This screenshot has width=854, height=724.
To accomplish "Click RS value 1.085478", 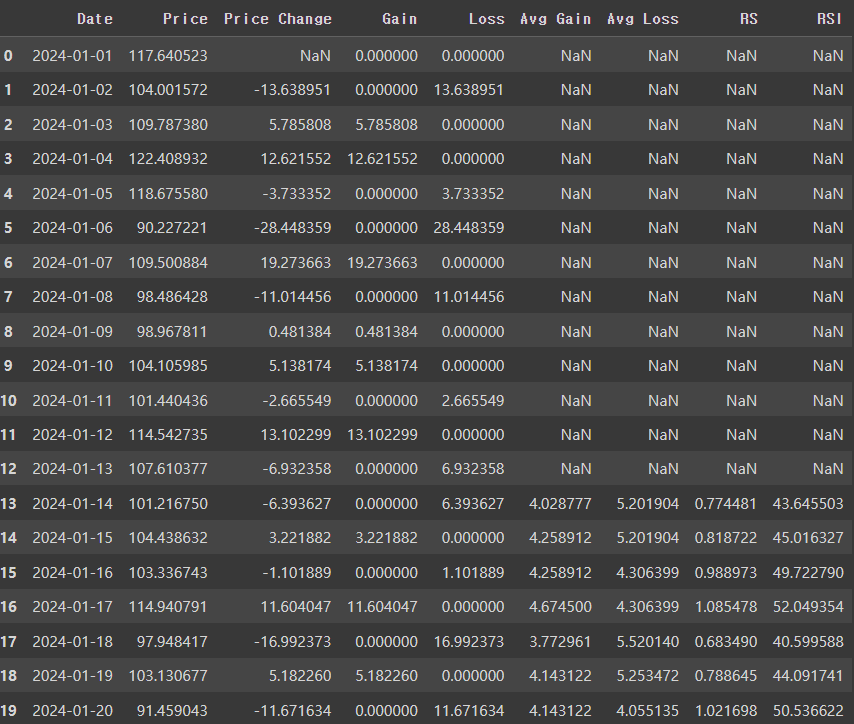I will (725, 607).
